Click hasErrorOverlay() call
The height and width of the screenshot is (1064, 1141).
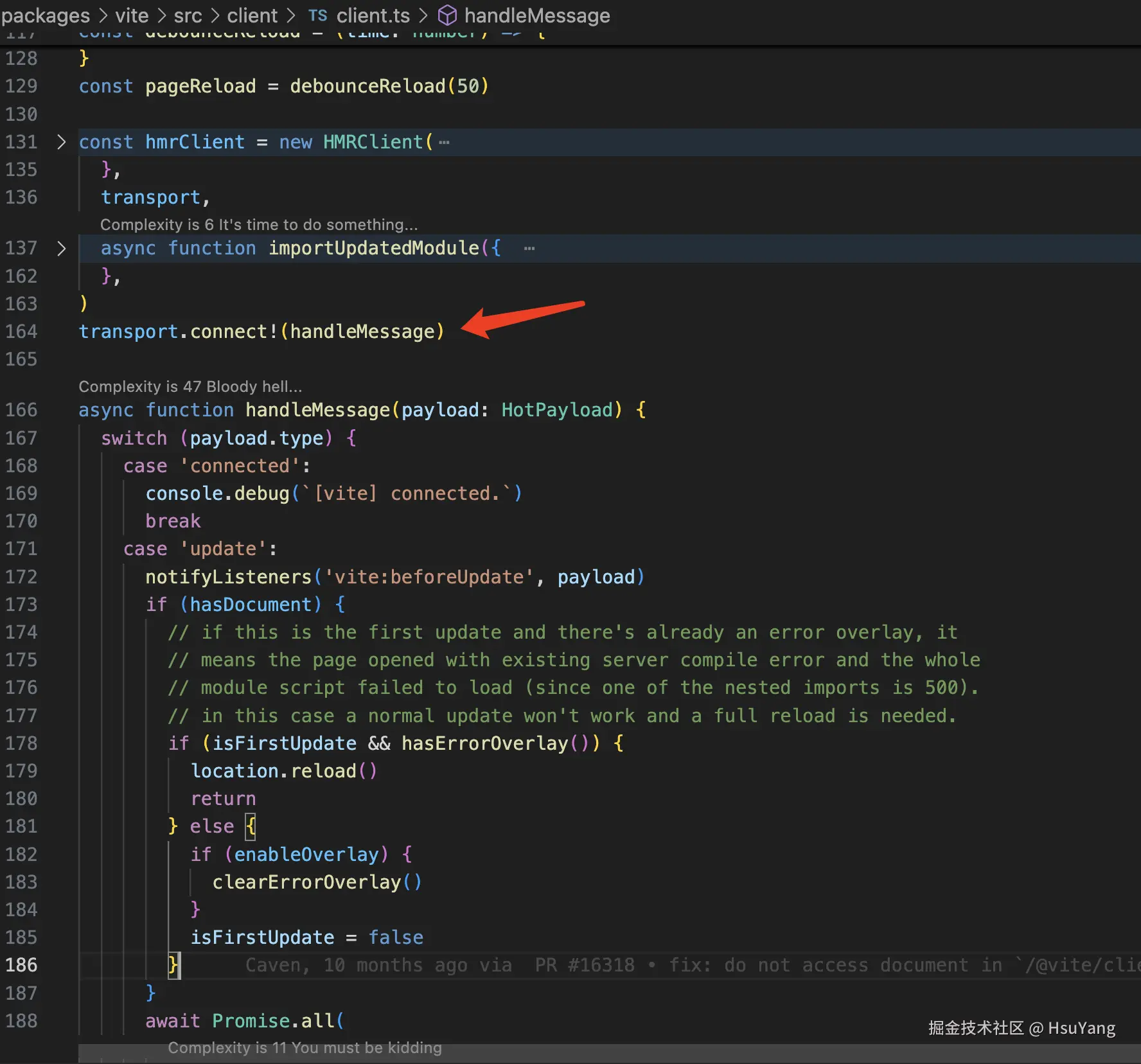(x=495, y=743)
